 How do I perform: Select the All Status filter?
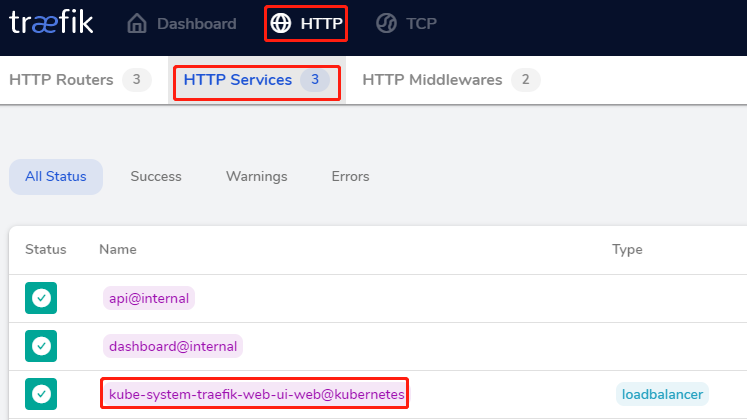56,177
